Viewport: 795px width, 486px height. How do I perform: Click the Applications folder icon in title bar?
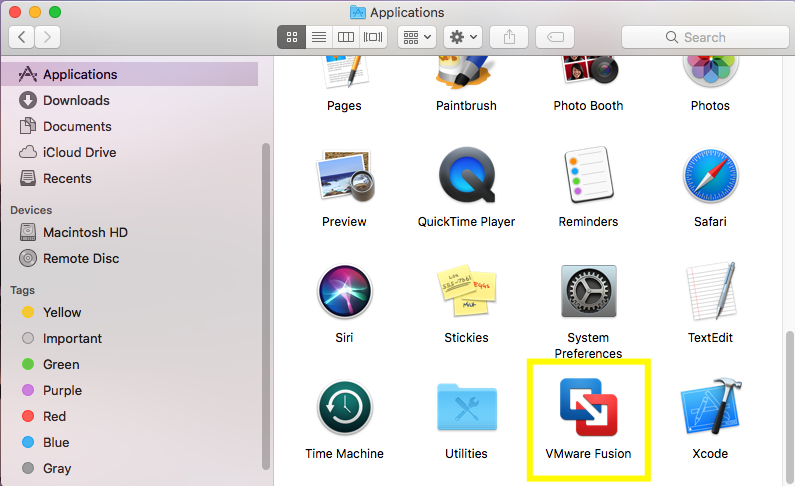pos(358,12)
